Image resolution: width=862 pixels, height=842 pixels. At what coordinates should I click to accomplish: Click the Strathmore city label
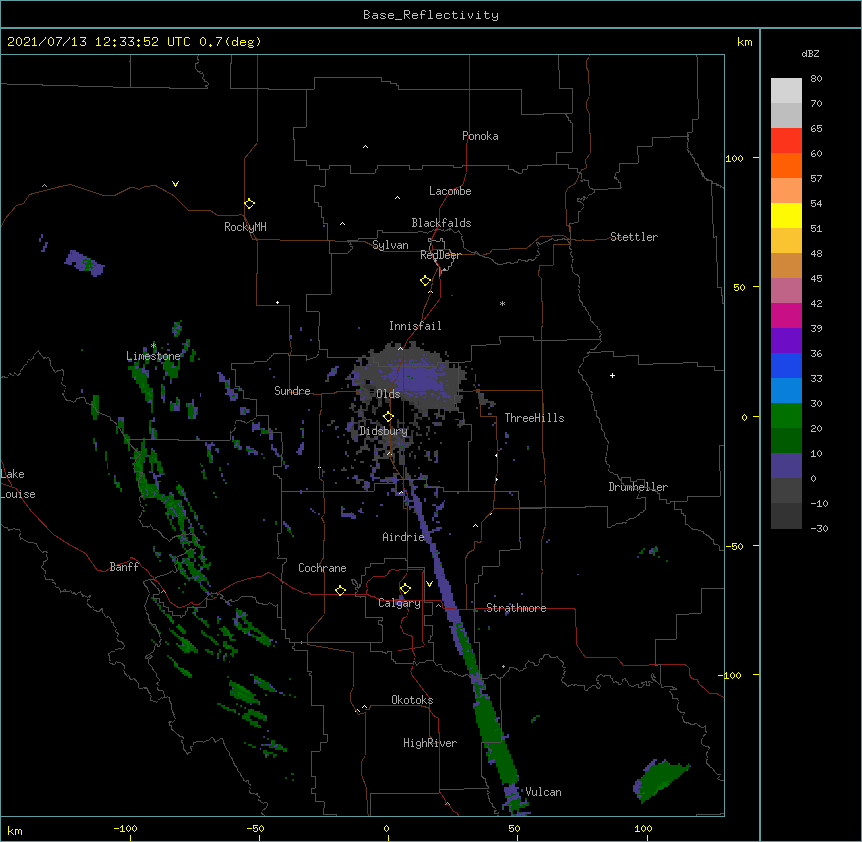pos(516,608)
